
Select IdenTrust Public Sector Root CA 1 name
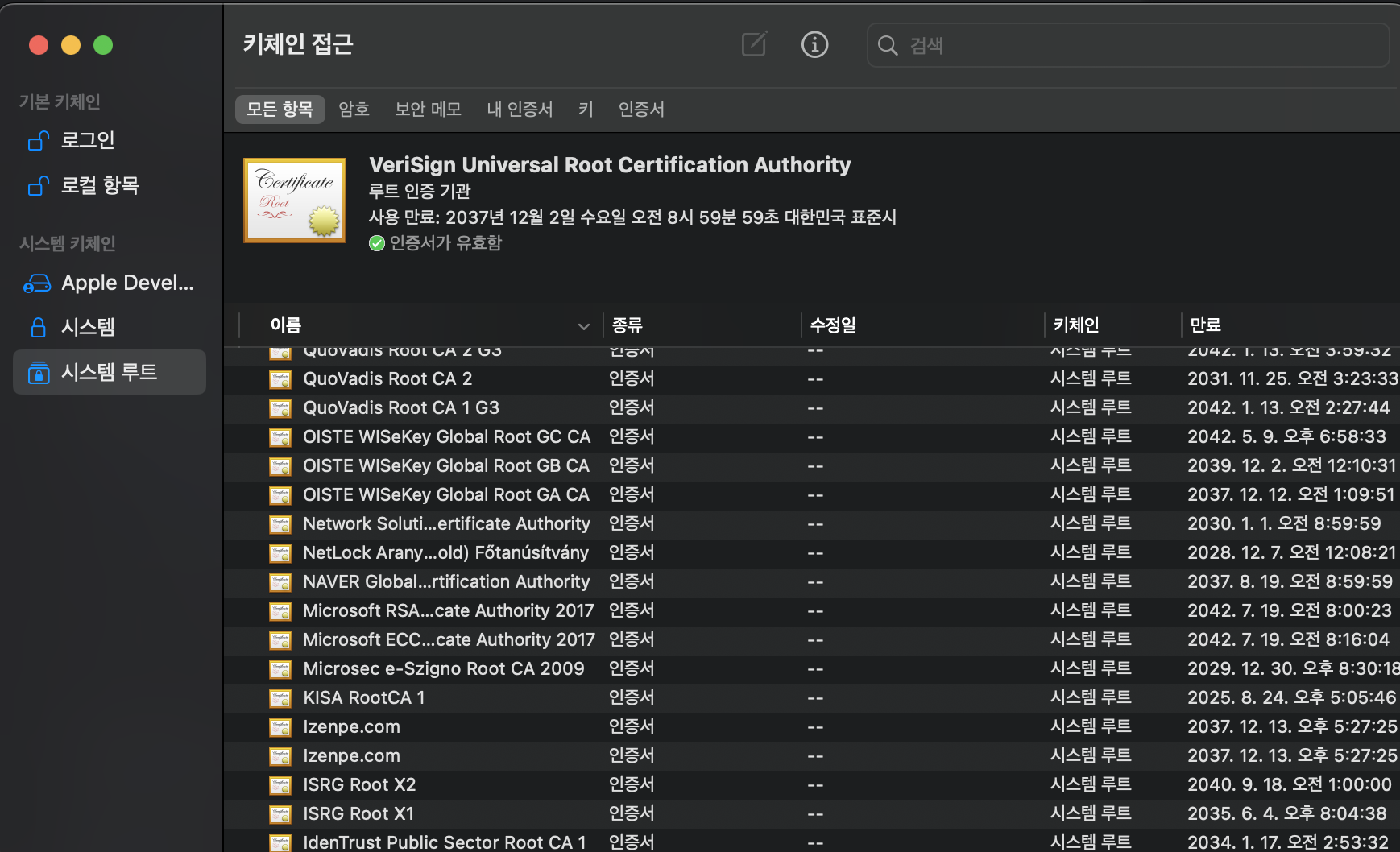tap(445, 842)
